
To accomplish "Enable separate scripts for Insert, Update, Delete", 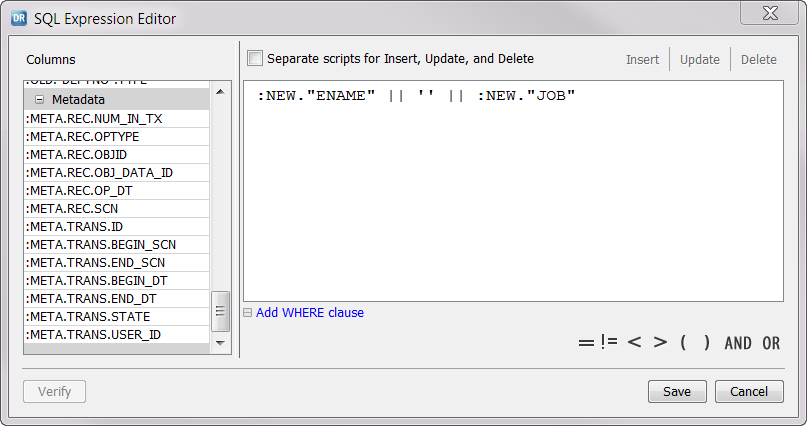I will (x=255, y=59).
